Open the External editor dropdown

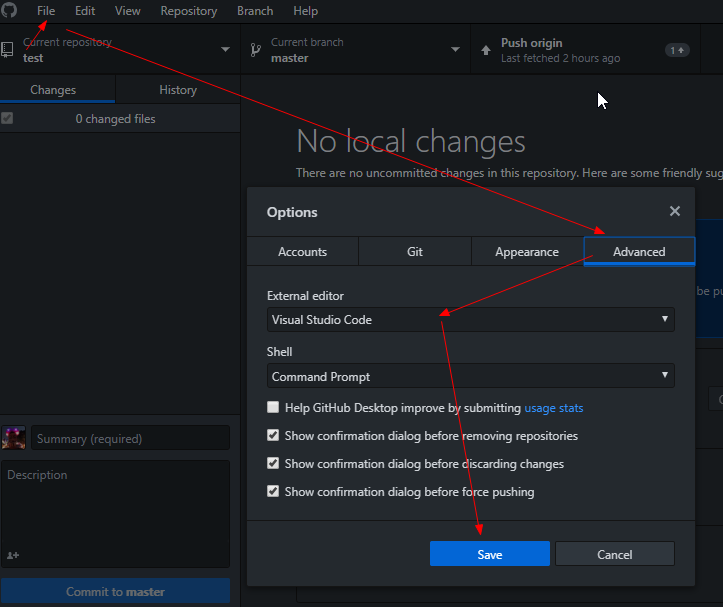pos(470,319)
